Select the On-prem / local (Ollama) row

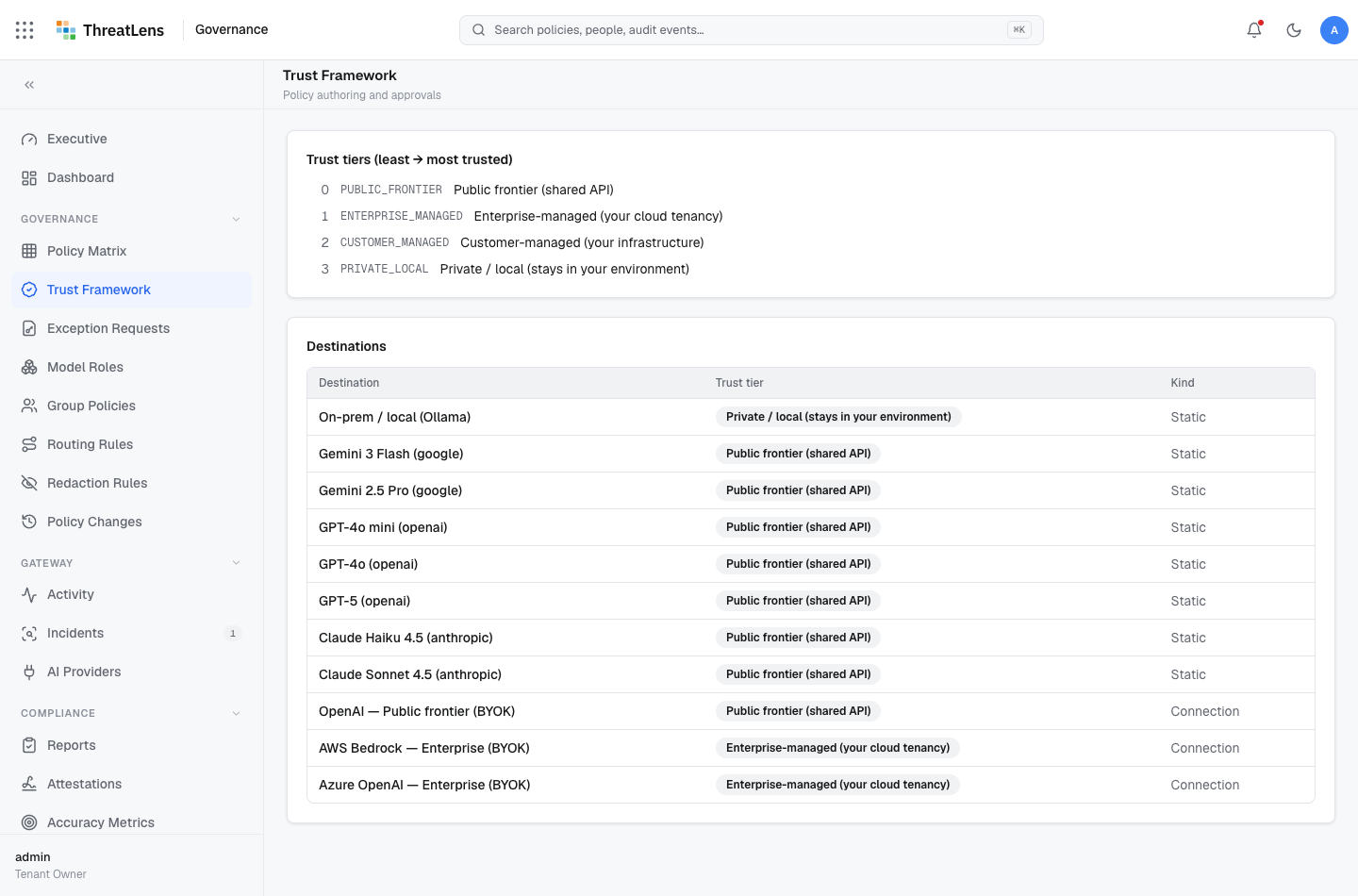(811, 417)
